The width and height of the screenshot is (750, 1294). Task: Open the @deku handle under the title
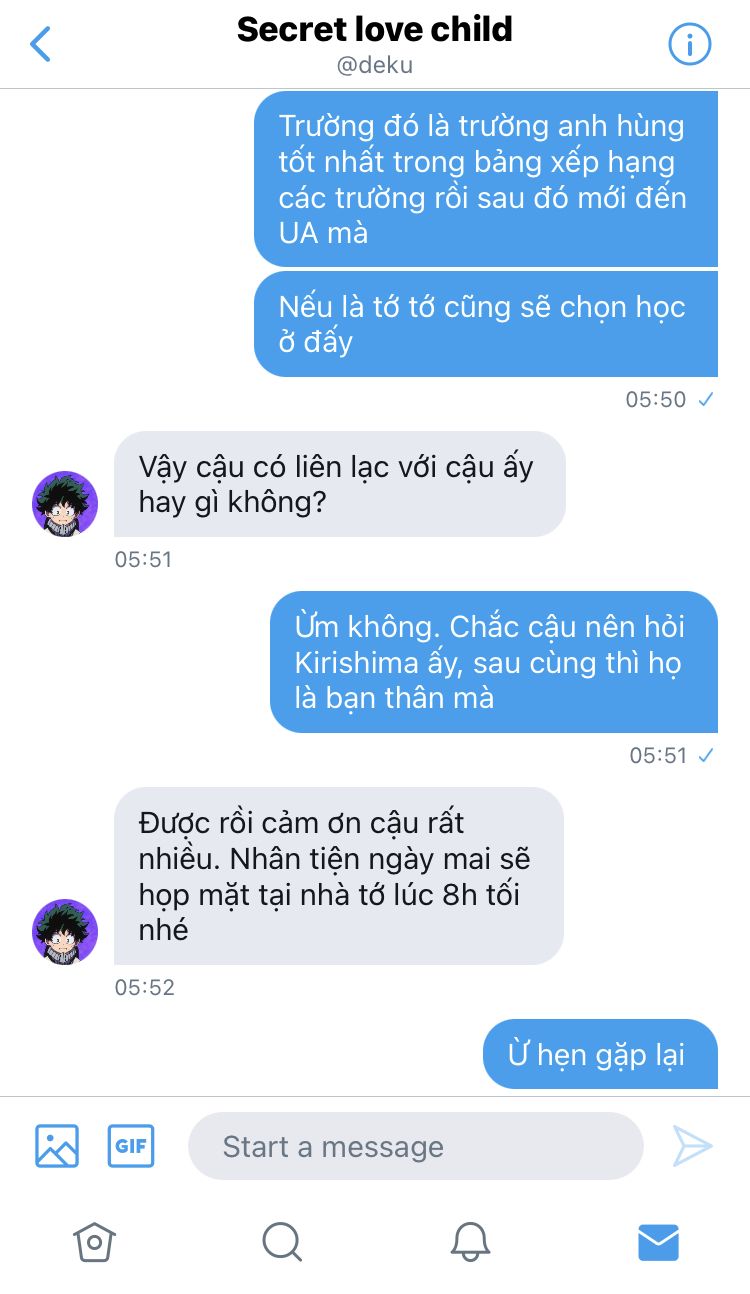point(375,66)
